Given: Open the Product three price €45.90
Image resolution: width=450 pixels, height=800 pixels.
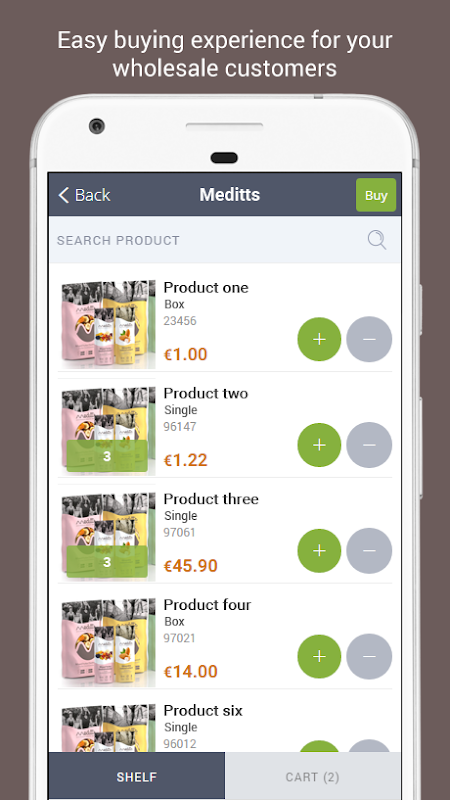Looking at the screenshot, I should click(190, 566).
